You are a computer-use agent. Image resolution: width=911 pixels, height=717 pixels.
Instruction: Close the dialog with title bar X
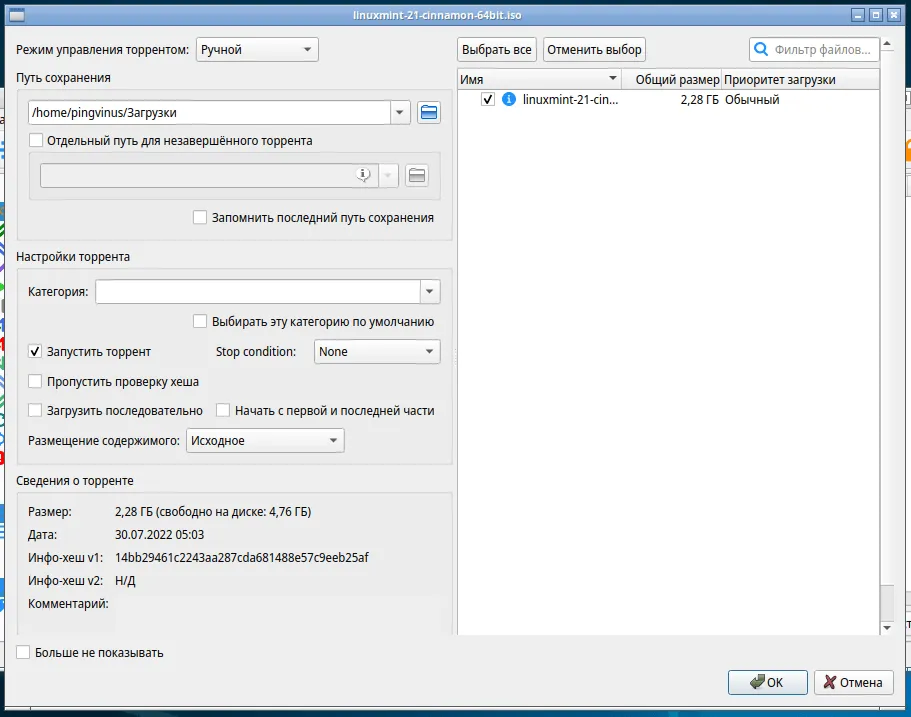(894, 15)
